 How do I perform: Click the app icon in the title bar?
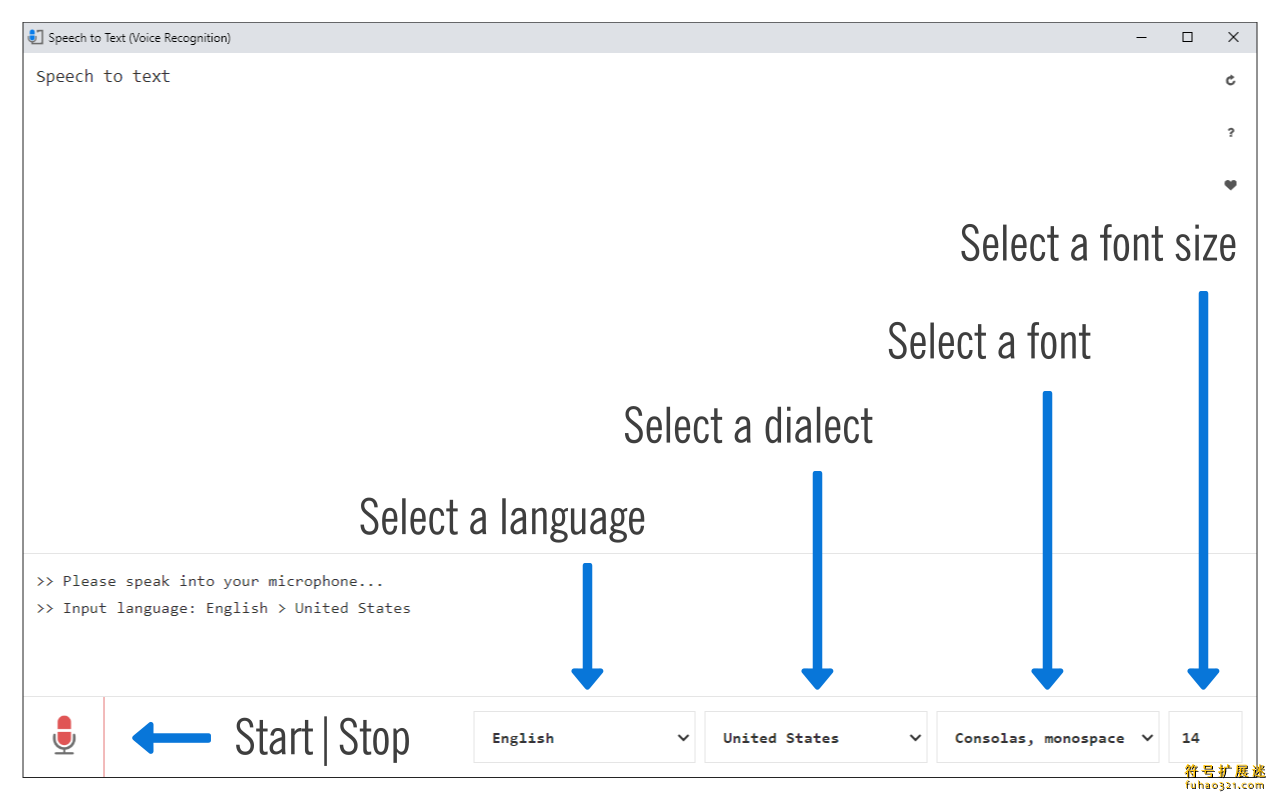tap(36, 37)
